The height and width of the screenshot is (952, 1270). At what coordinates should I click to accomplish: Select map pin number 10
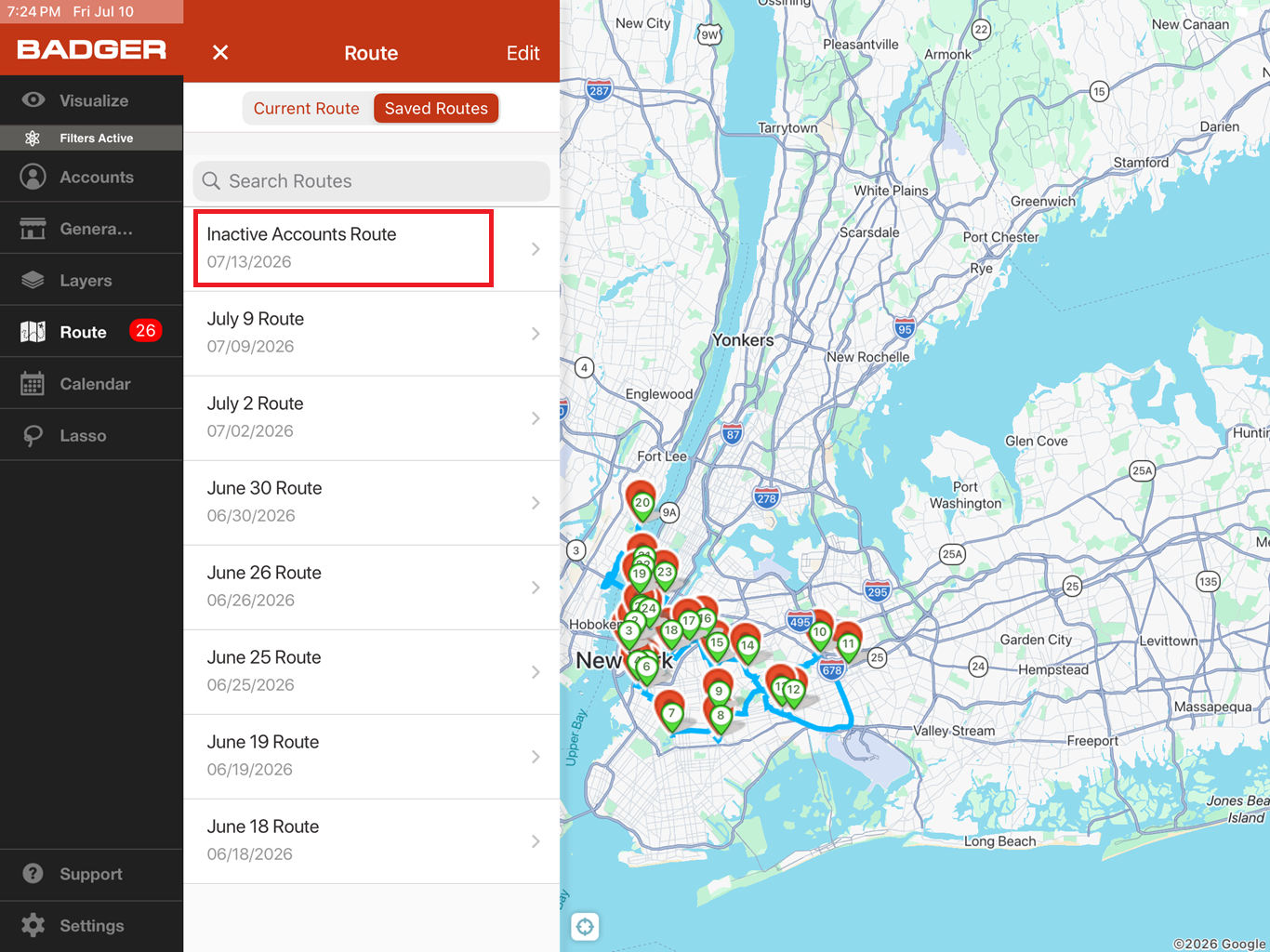click(819, 631)
